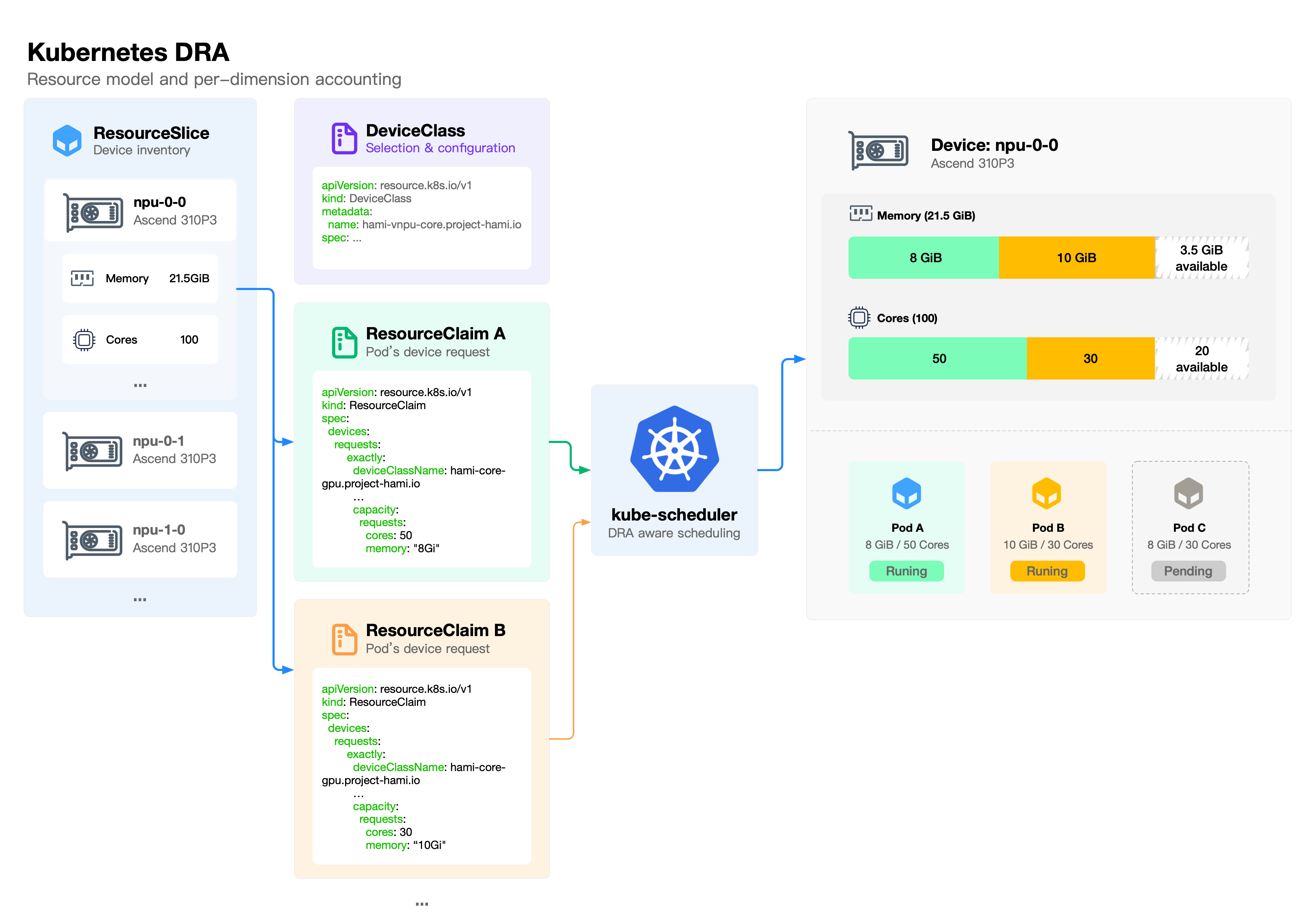The image size is (1310, 924).
Task: Click the 20 available hatched cores segment
Action: pos(1201,359)
